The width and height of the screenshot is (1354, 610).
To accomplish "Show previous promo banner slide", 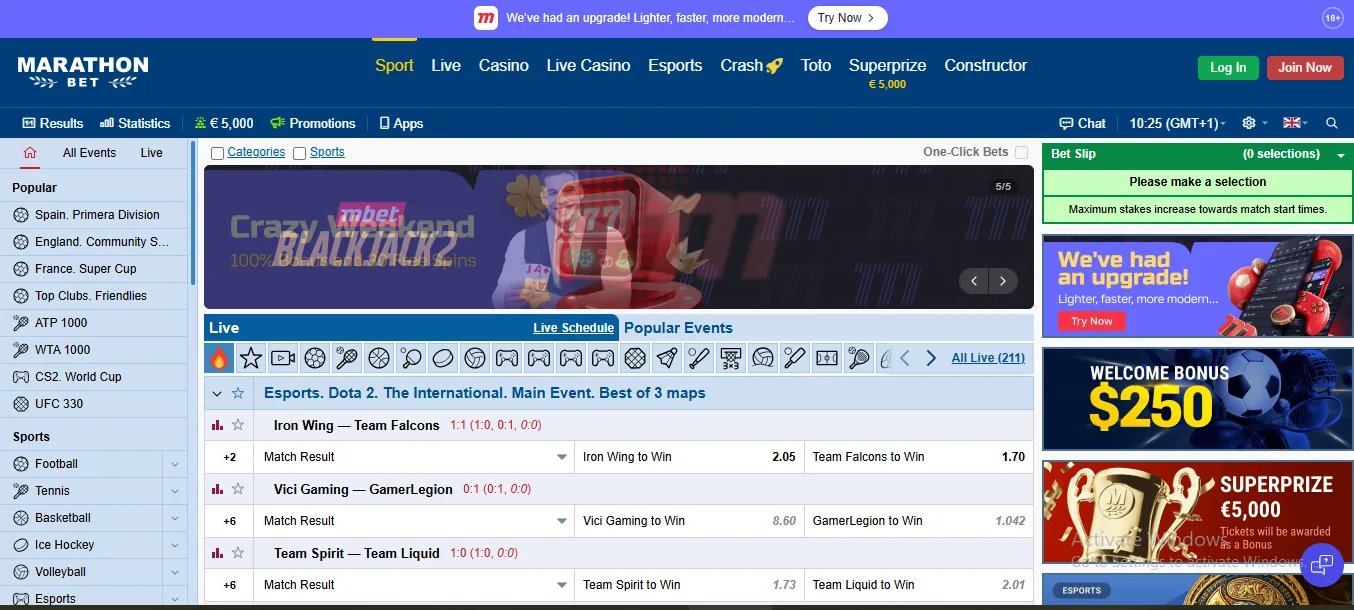I will (974, 281).
